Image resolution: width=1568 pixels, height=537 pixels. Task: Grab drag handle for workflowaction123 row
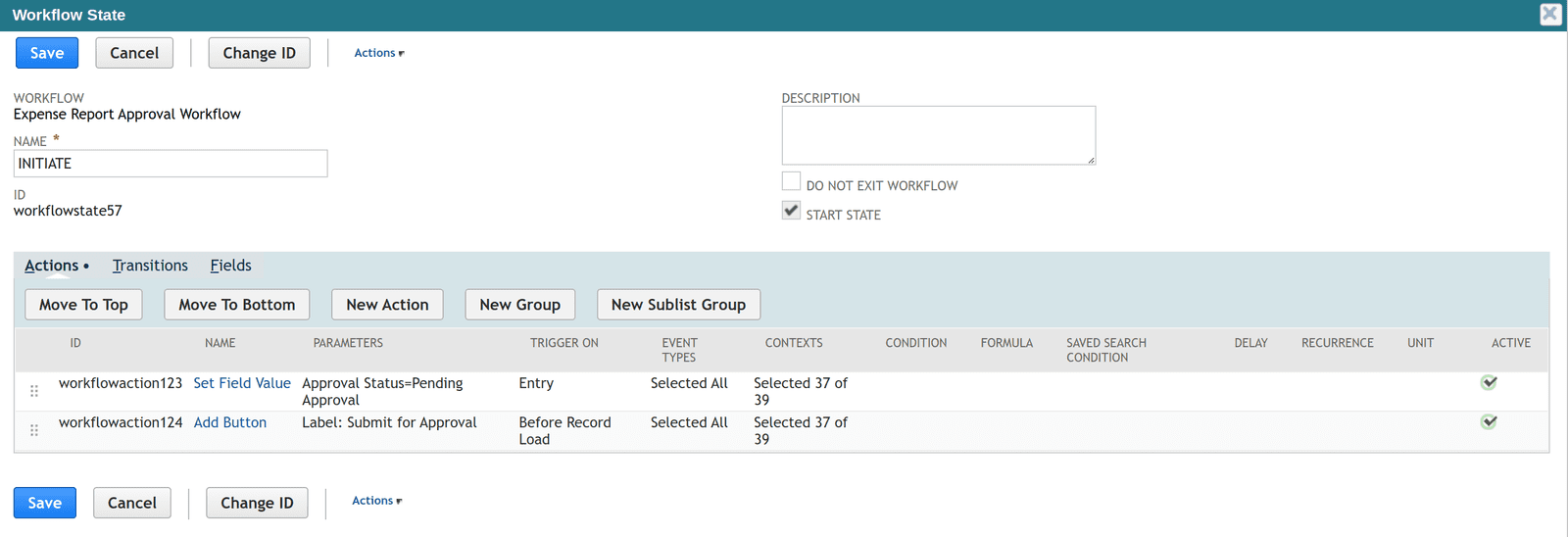pyautogui.click(x=34, y=391)
